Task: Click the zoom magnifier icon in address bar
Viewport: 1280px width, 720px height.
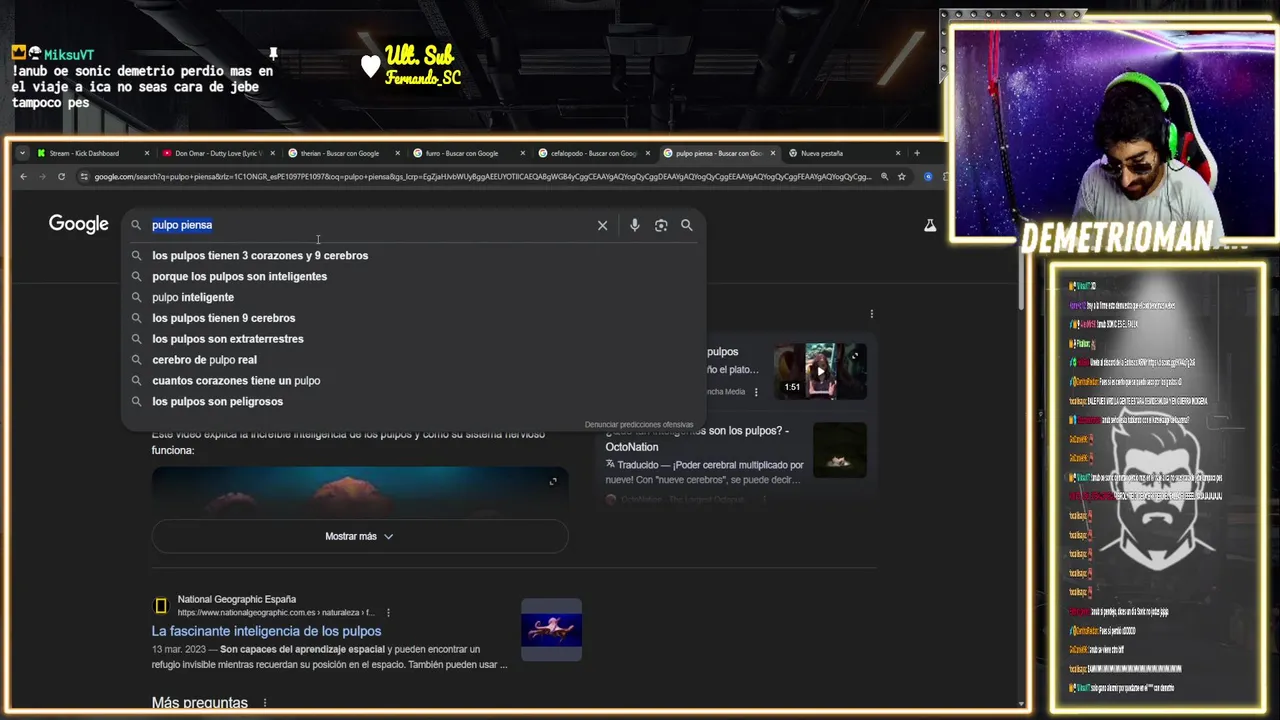Action: [884, 177]
